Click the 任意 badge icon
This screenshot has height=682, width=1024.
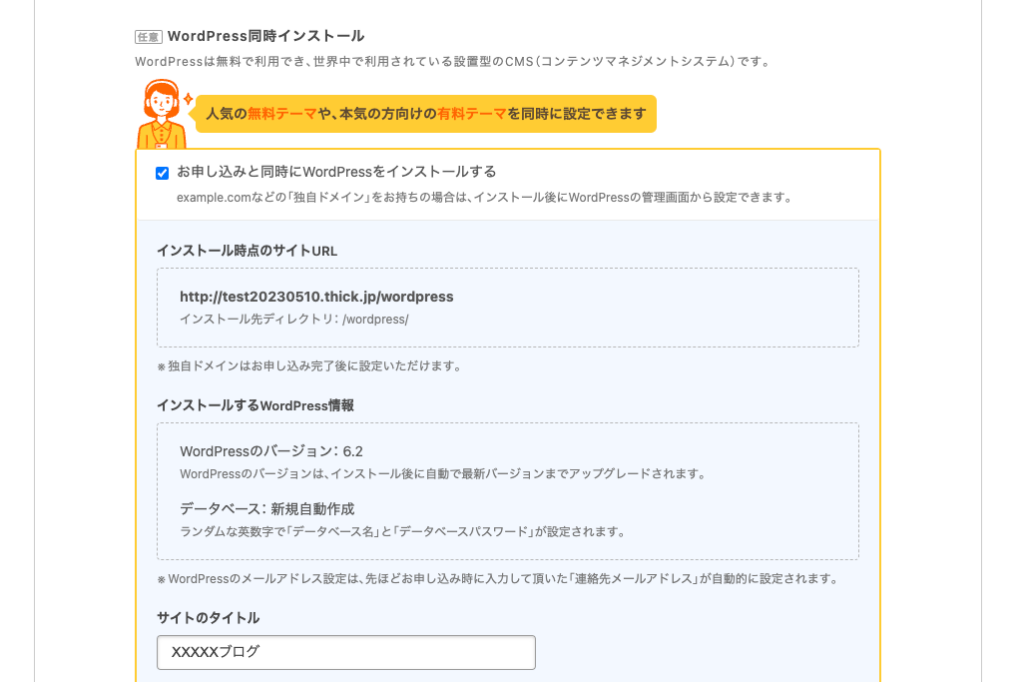click(x=148, y=37)
